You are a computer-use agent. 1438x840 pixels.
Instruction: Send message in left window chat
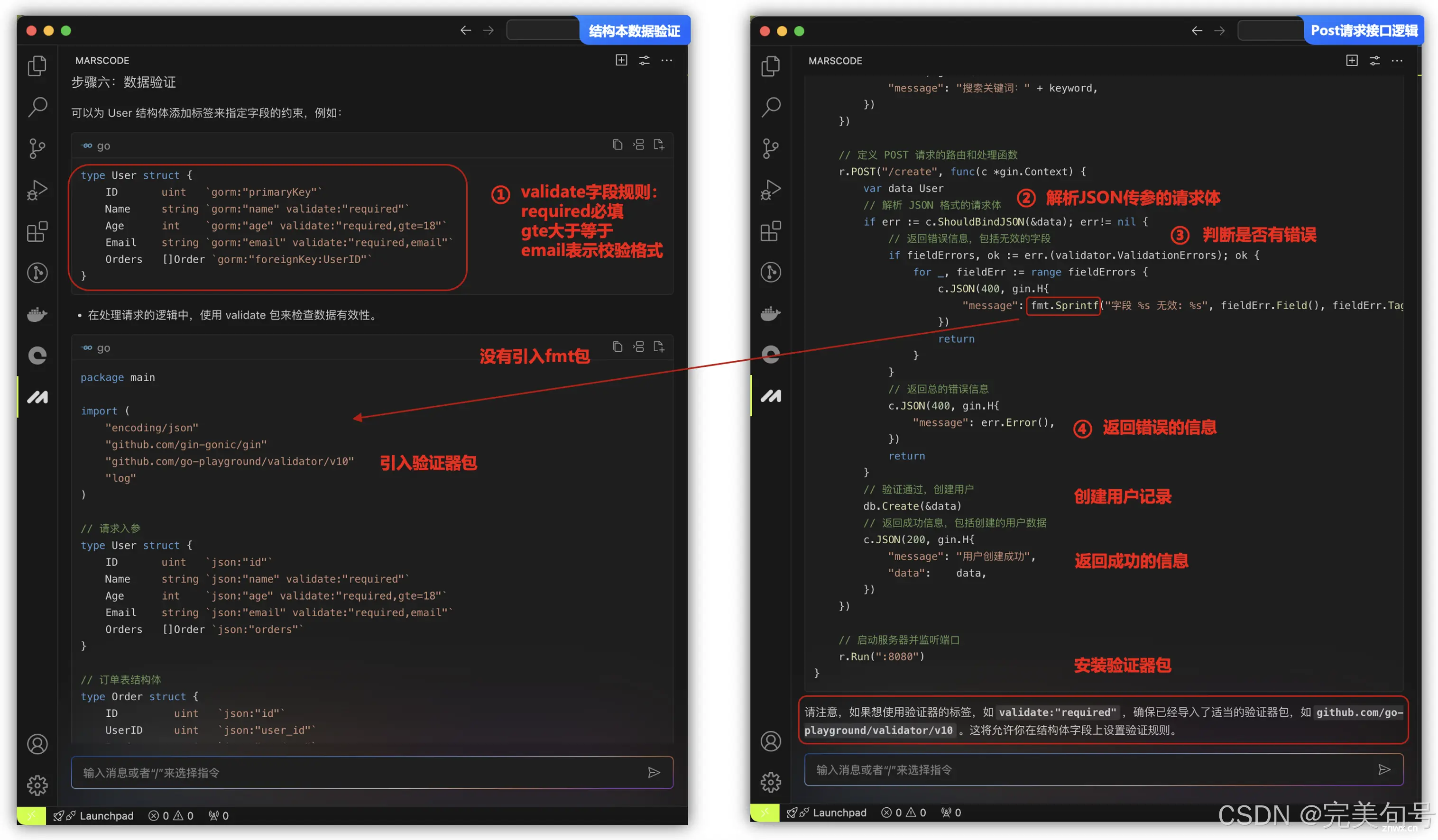(654, 772)
